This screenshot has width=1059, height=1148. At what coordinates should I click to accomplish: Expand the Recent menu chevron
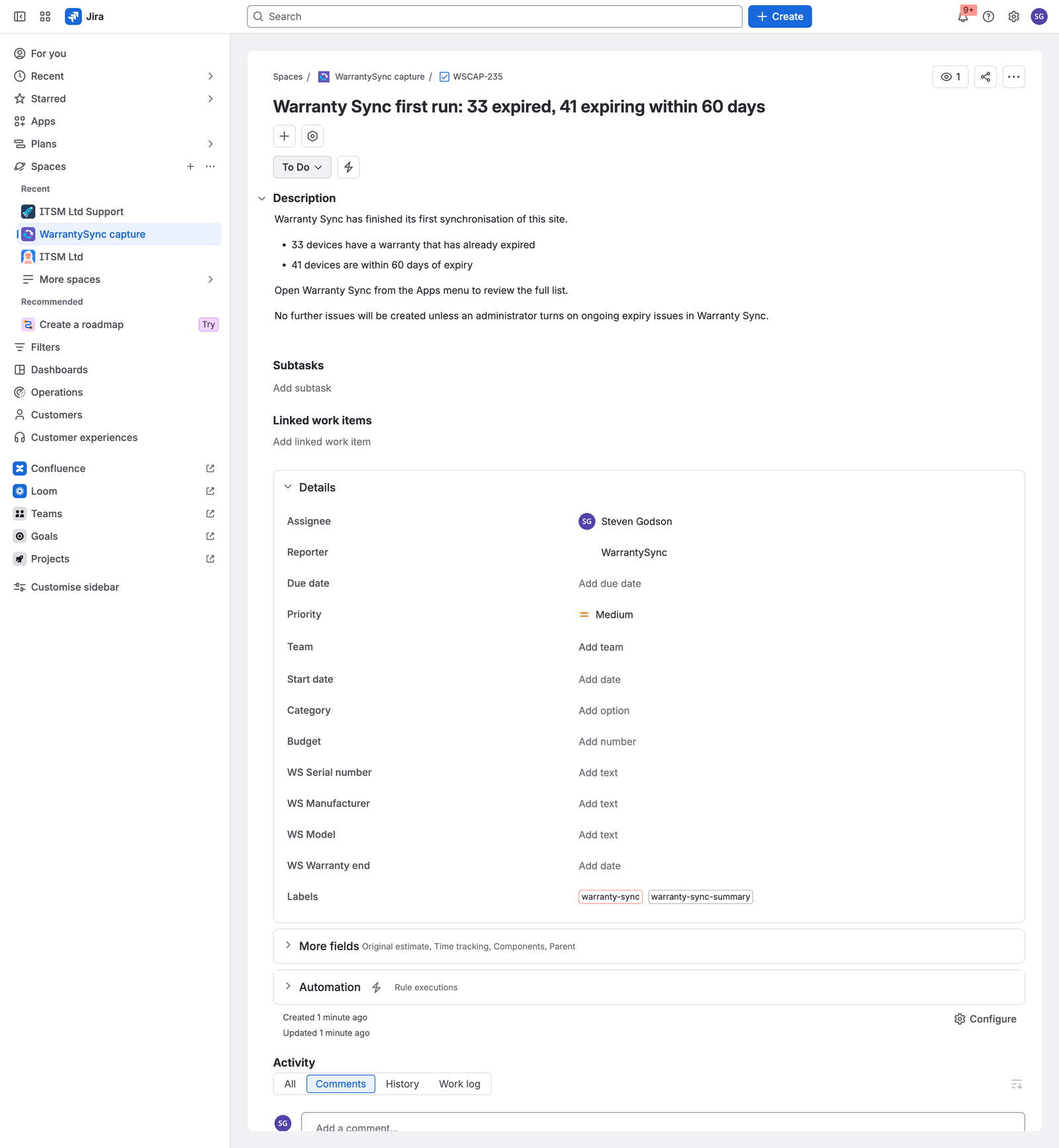pos(210,76)
